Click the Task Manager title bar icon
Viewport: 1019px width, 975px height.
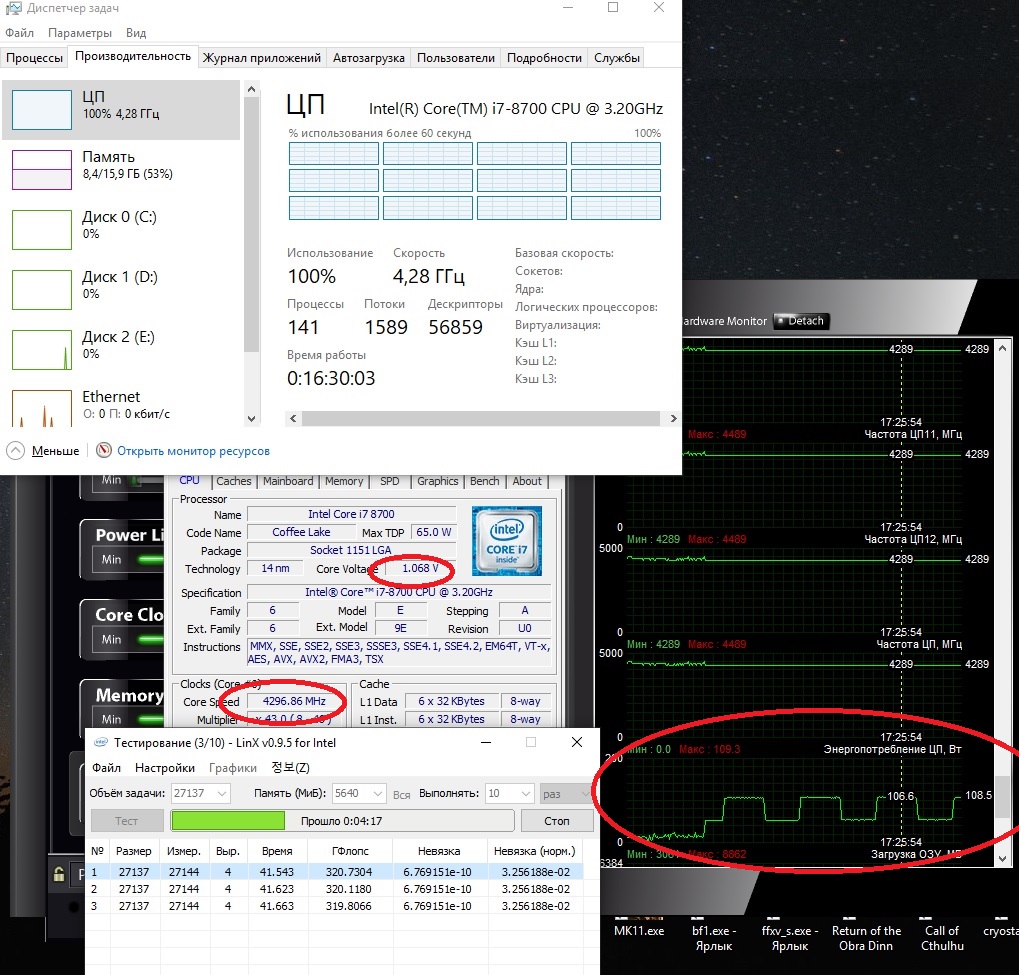point(12,8)
